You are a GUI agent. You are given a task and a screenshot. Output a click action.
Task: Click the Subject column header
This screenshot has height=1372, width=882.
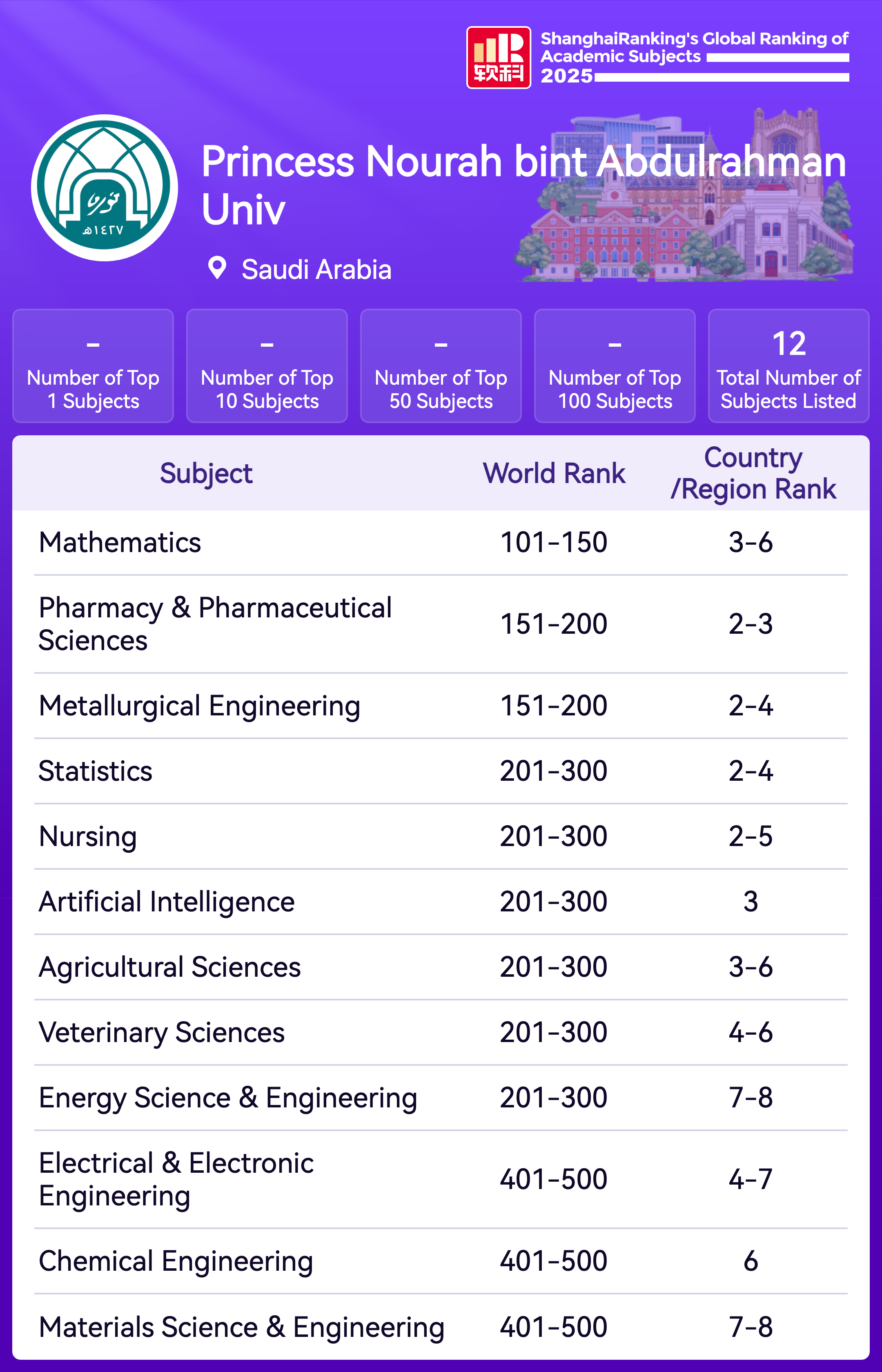pyautogui.click(x=206, y=474)
